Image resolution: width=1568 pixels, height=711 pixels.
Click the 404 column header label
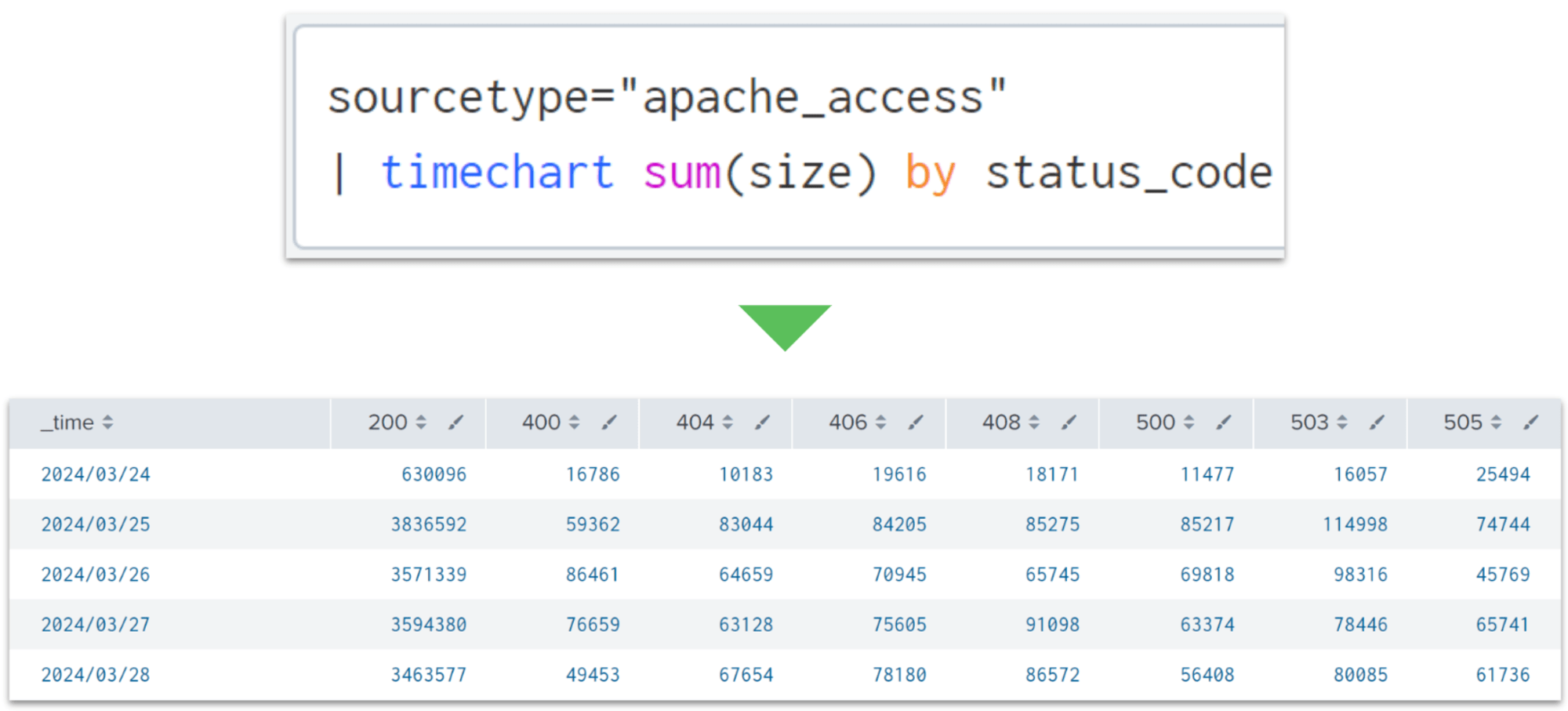coord(695,423)
